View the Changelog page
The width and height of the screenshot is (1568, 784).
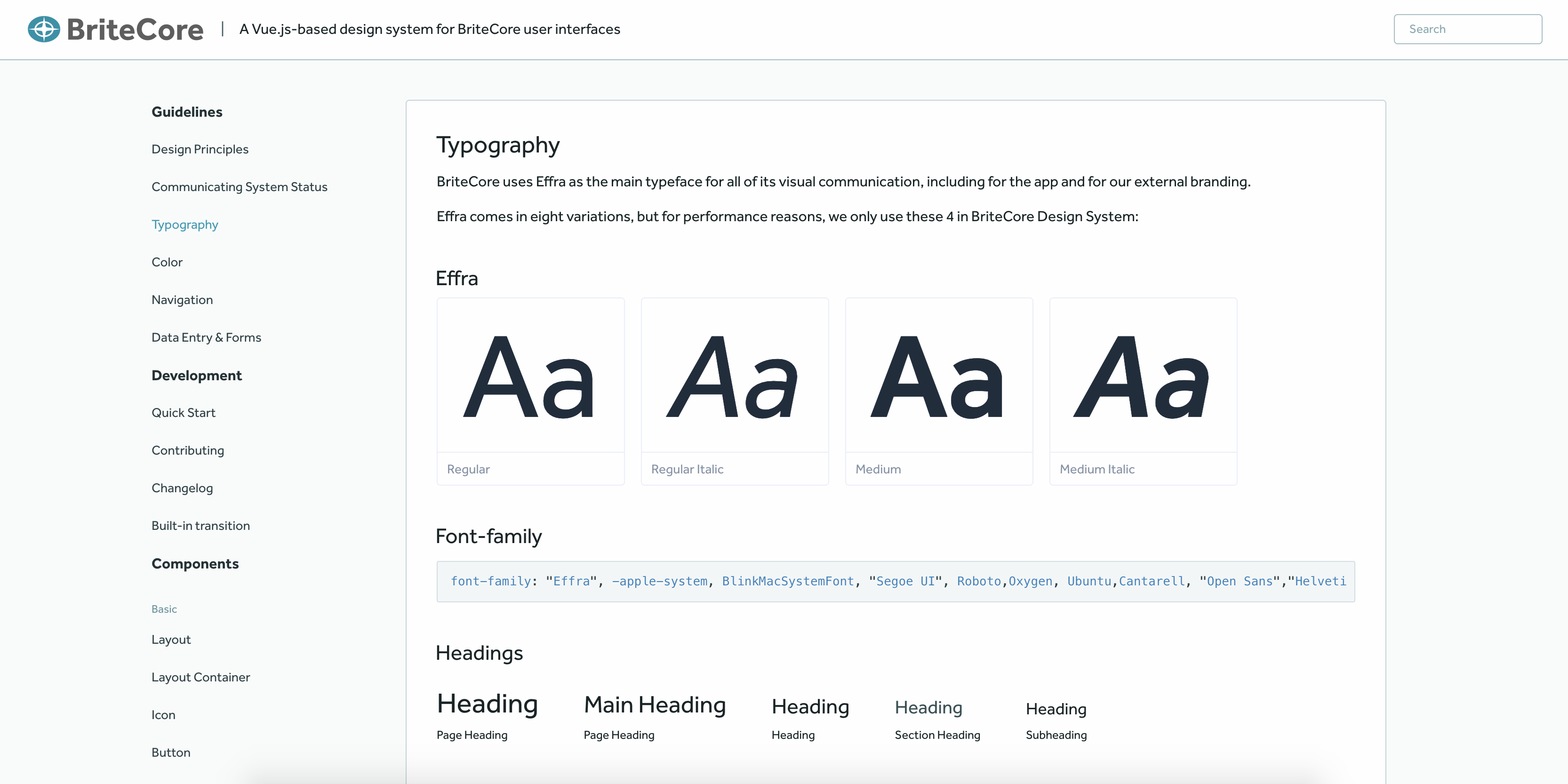(x=182, y=488)
